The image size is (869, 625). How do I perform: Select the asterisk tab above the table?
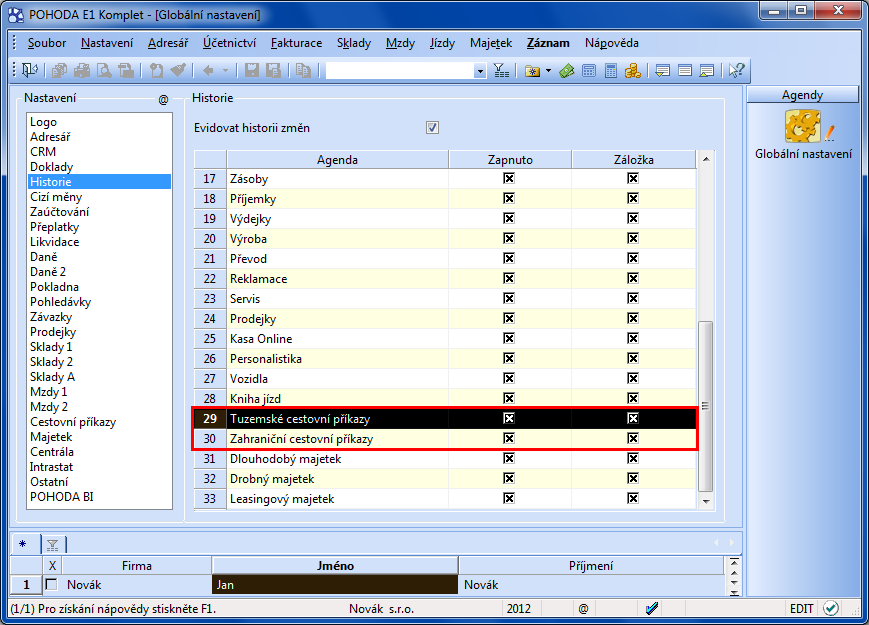click(x=23, y=544)
